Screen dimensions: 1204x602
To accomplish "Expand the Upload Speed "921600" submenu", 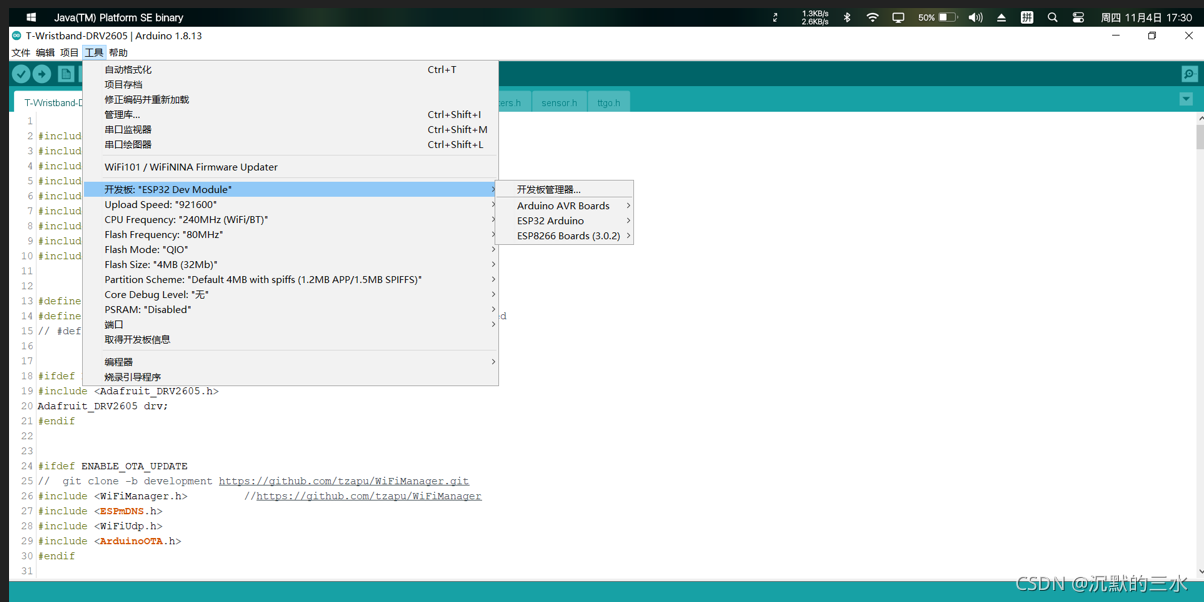I will [x=291, y=204].
